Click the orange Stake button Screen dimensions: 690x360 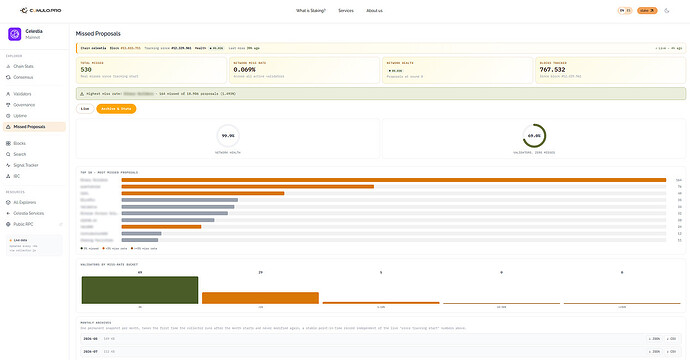(x=647, y=11)
